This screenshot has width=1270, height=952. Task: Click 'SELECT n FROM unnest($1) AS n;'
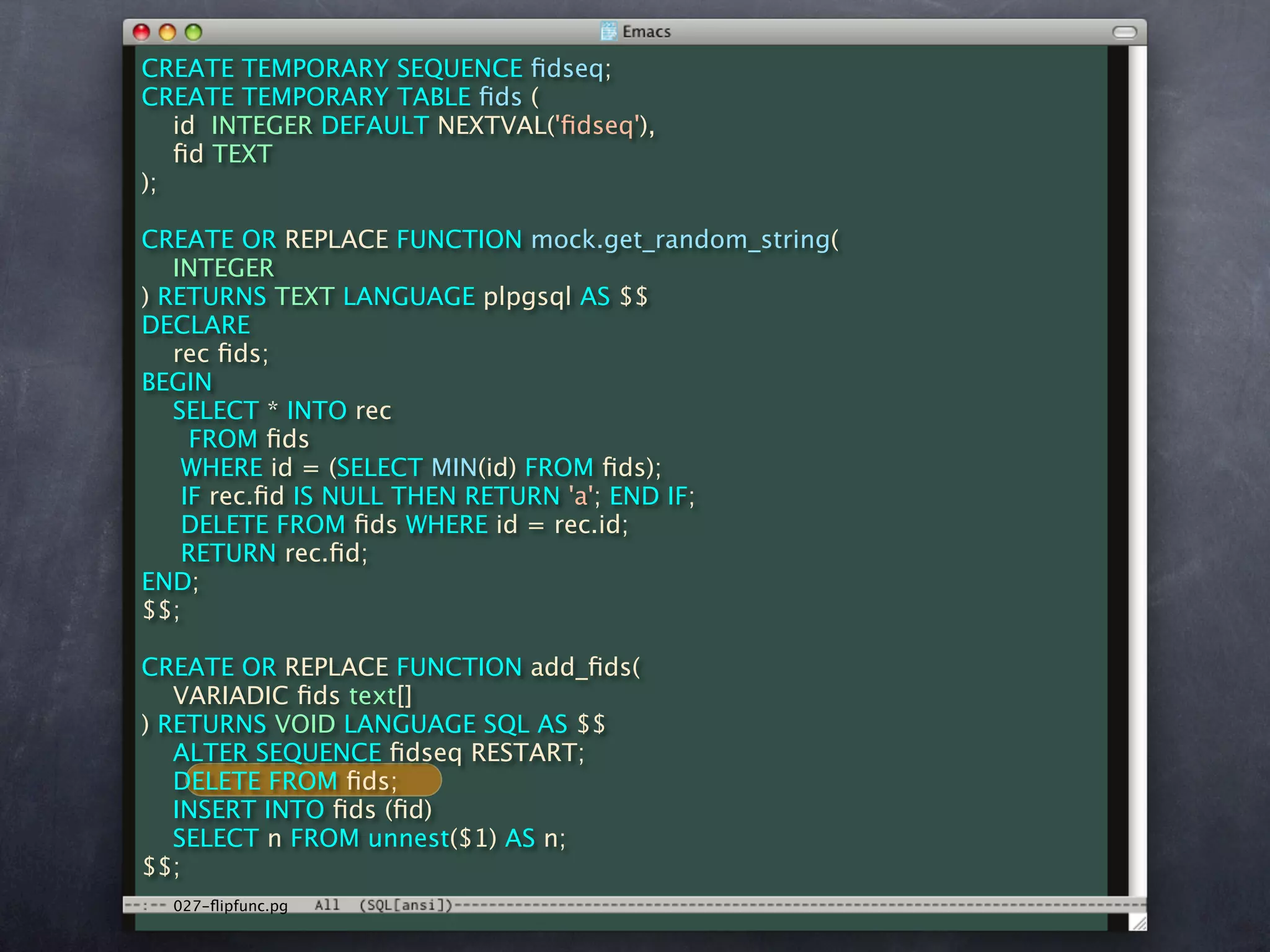(370, 838)
